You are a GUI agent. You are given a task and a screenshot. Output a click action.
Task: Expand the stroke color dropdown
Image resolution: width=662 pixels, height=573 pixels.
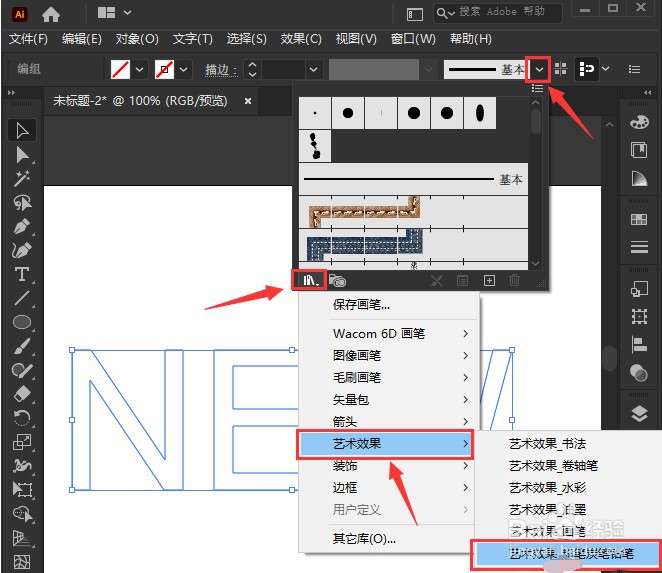[184, 69]
